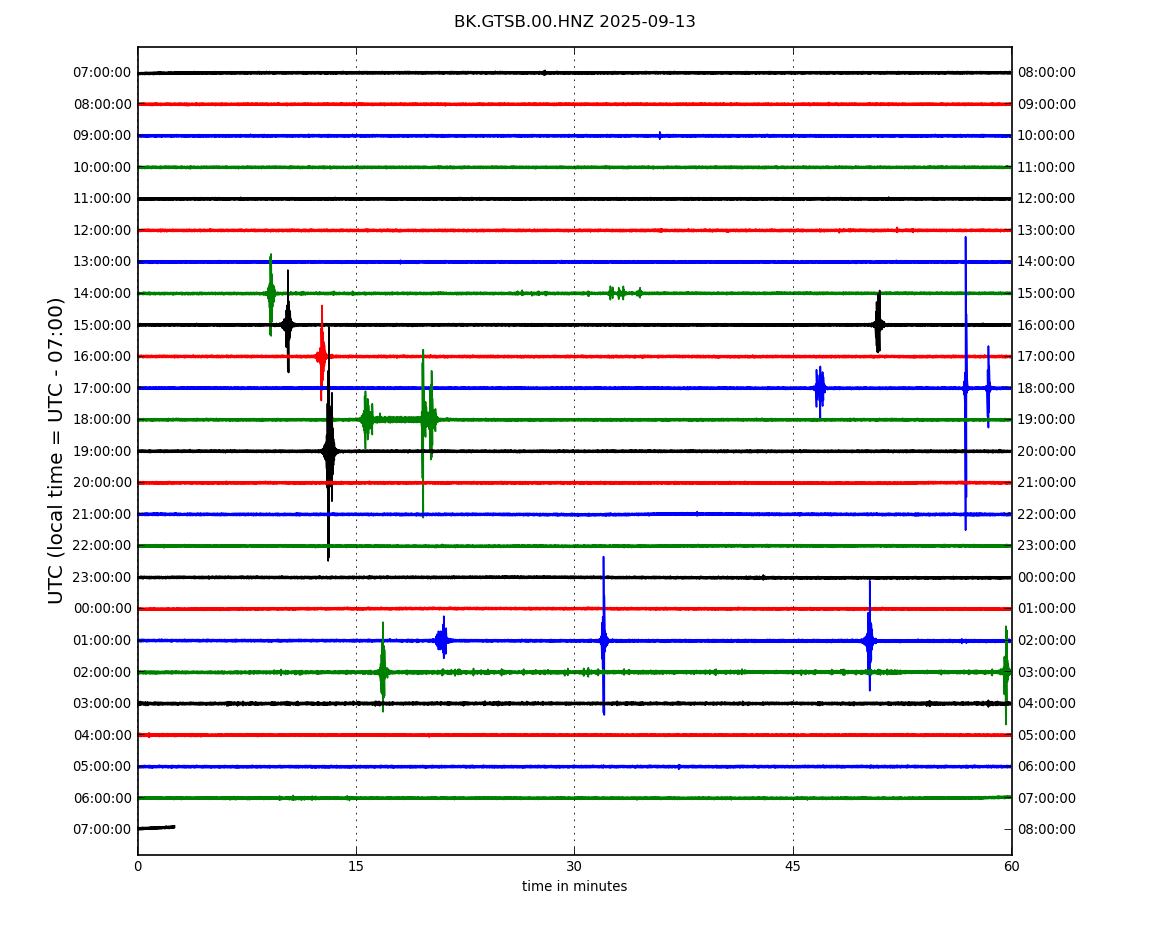Image resolution: width=1150 pixels, height=950 pixels.
Task: Click the local-time label 14:00:00
Action: [x=1046, y=262]
